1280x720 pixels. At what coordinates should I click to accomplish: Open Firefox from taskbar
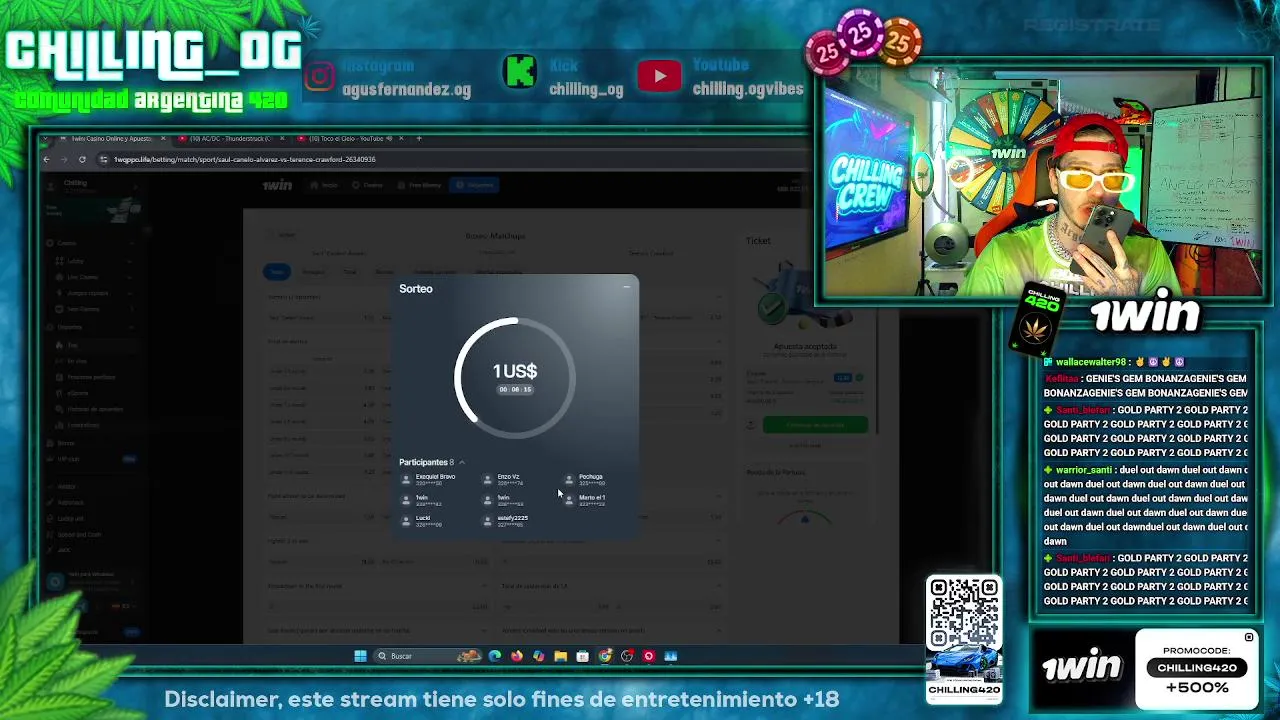pos(517,656)
